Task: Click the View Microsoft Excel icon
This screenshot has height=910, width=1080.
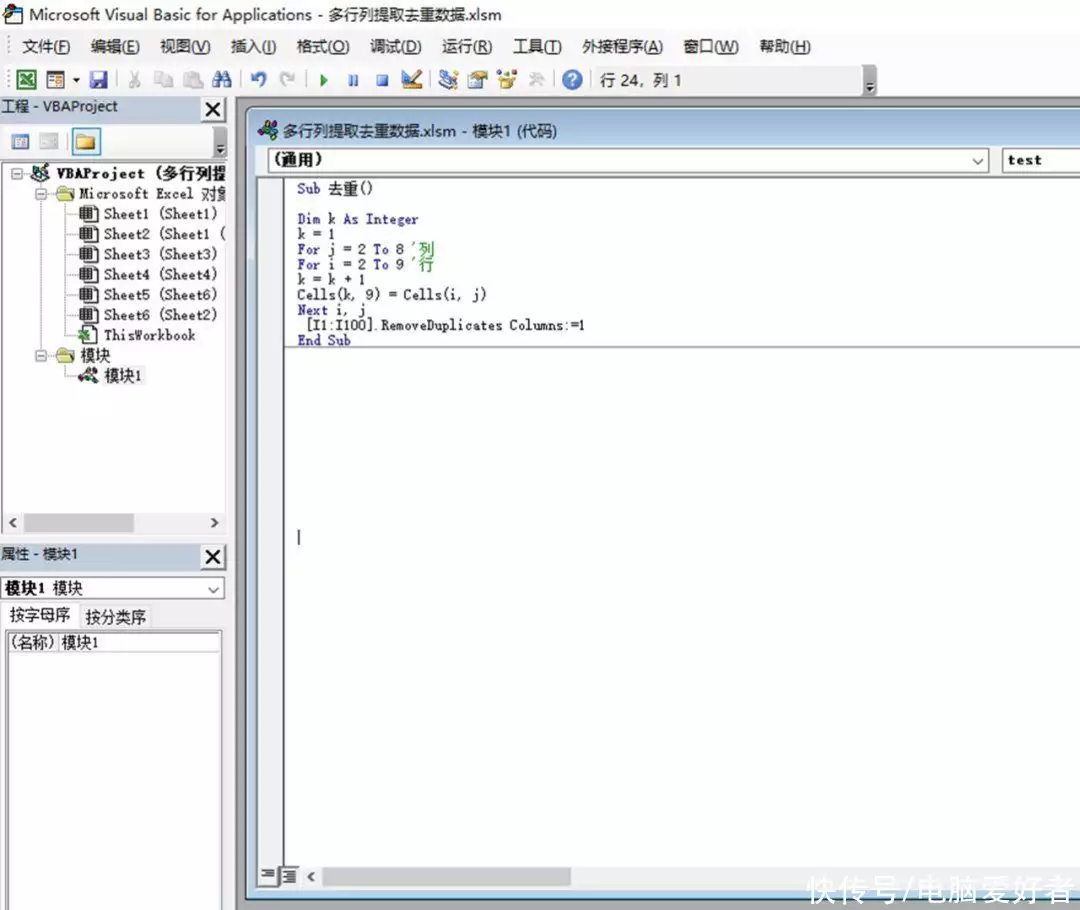Action: click(x=26, y=80)
